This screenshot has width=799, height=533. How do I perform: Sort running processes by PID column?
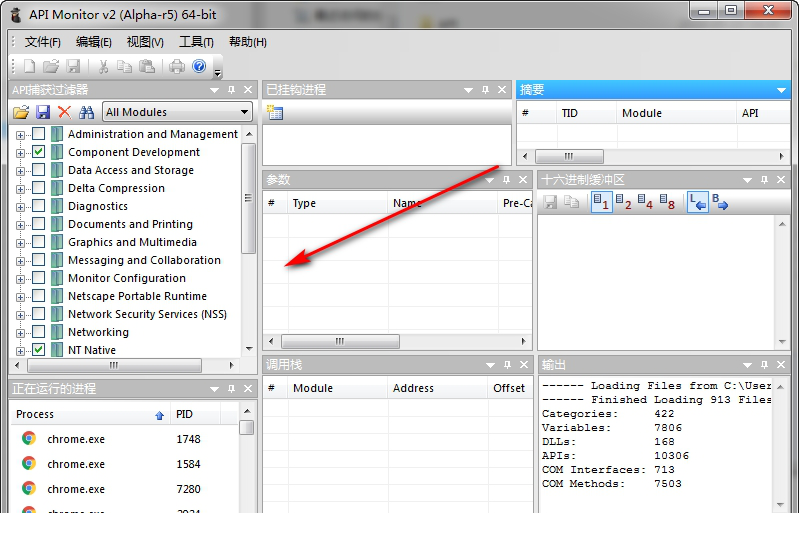coord(196,414)
